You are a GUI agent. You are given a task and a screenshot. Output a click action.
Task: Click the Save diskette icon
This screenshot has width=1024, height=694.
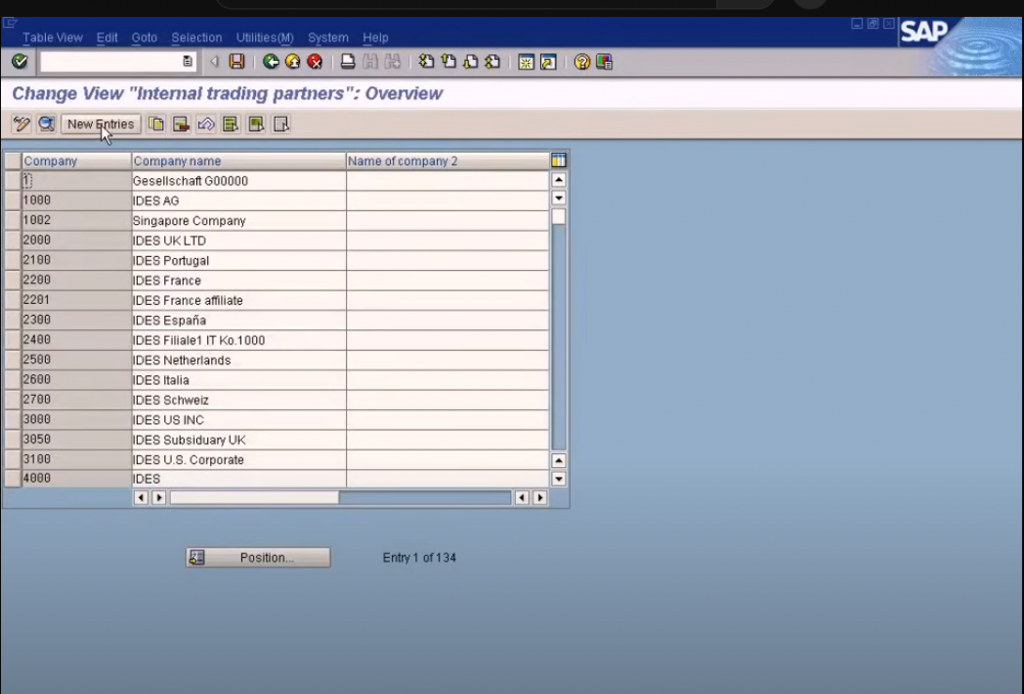pos(236,61)
